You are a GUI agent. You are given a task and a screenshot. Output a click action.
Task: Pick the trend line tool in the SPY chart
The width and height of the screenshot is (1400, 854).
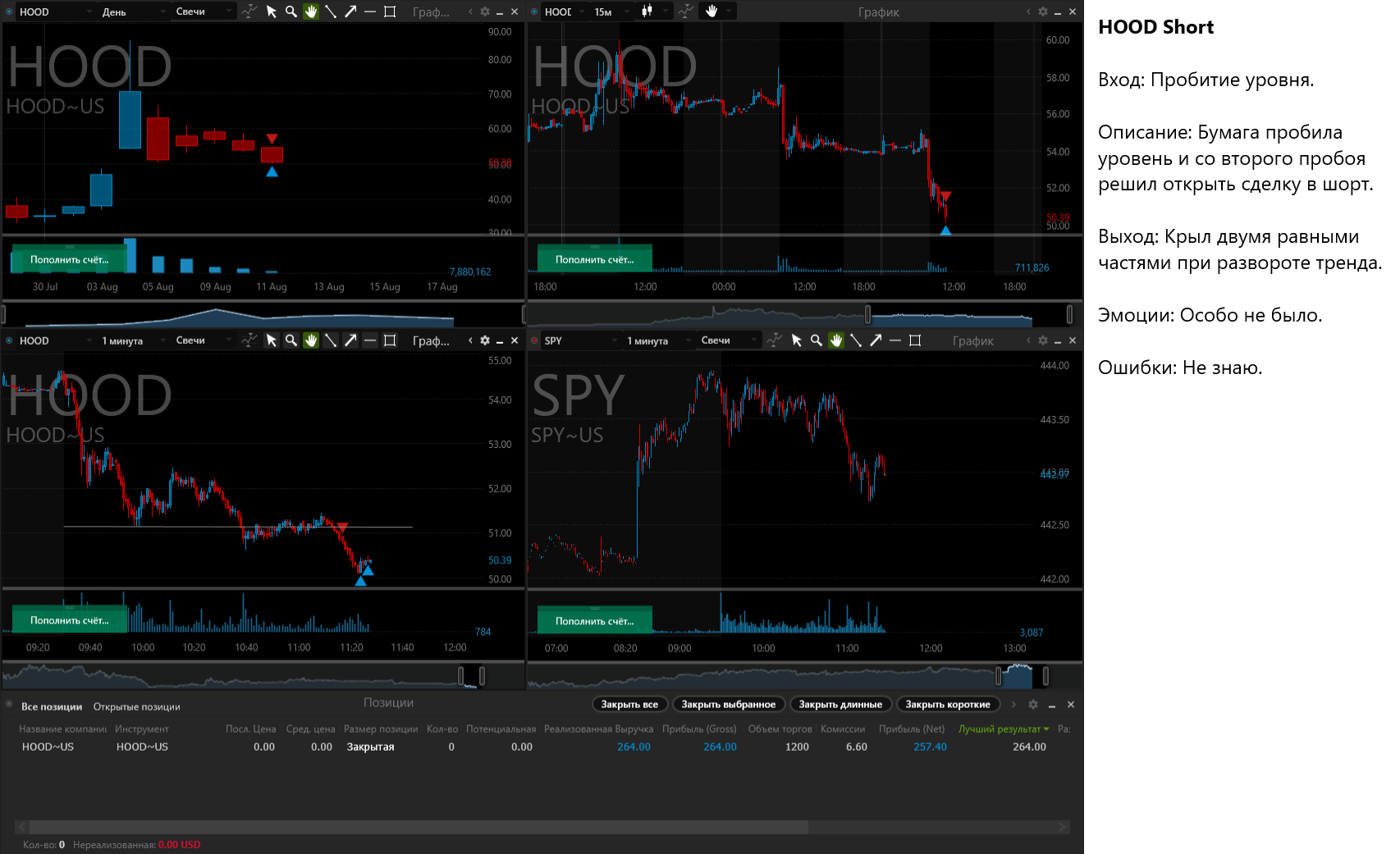(x=856, y=340)
